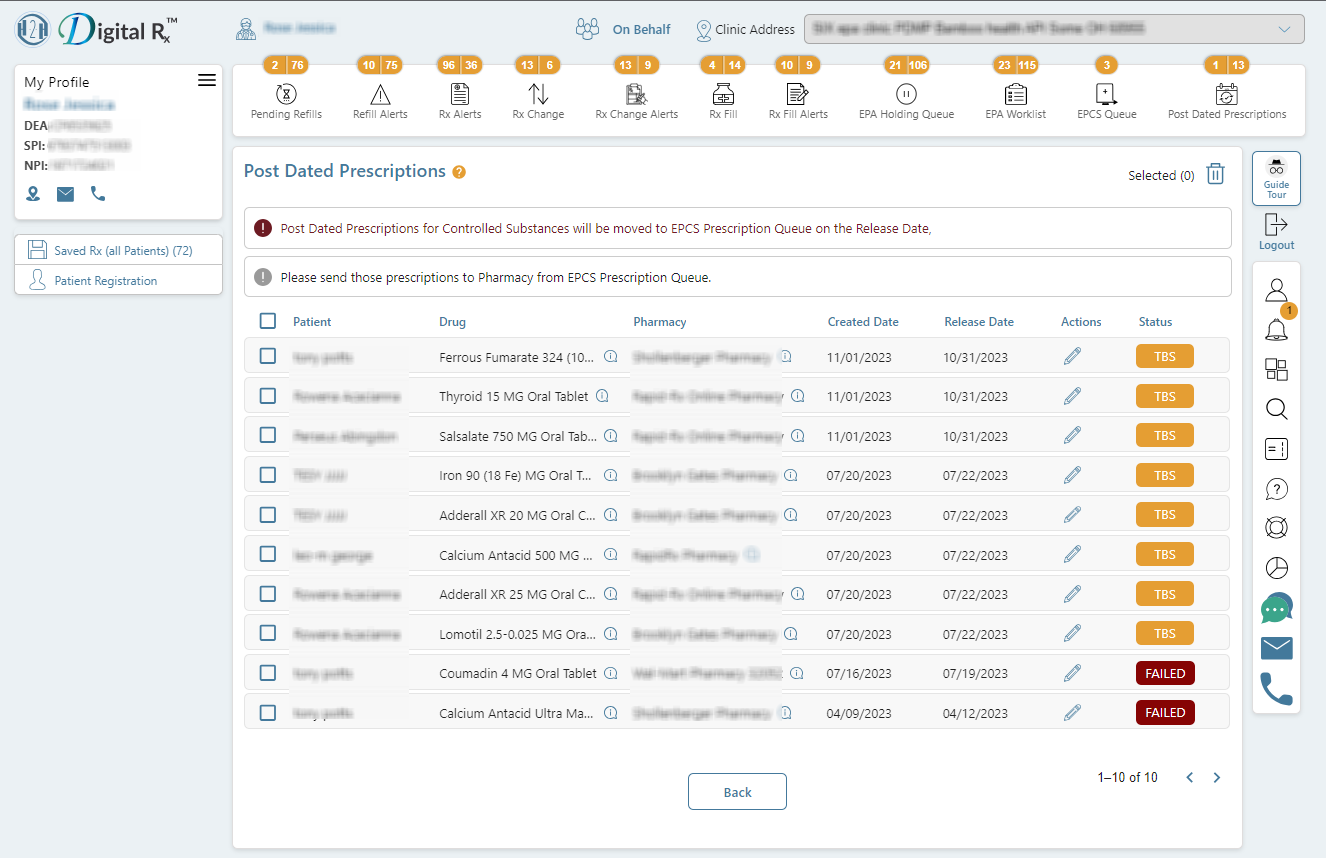Check the row for Coumadin 4 MG
The height and width of the screenshot is (858, 1326).
click(267, 673)
